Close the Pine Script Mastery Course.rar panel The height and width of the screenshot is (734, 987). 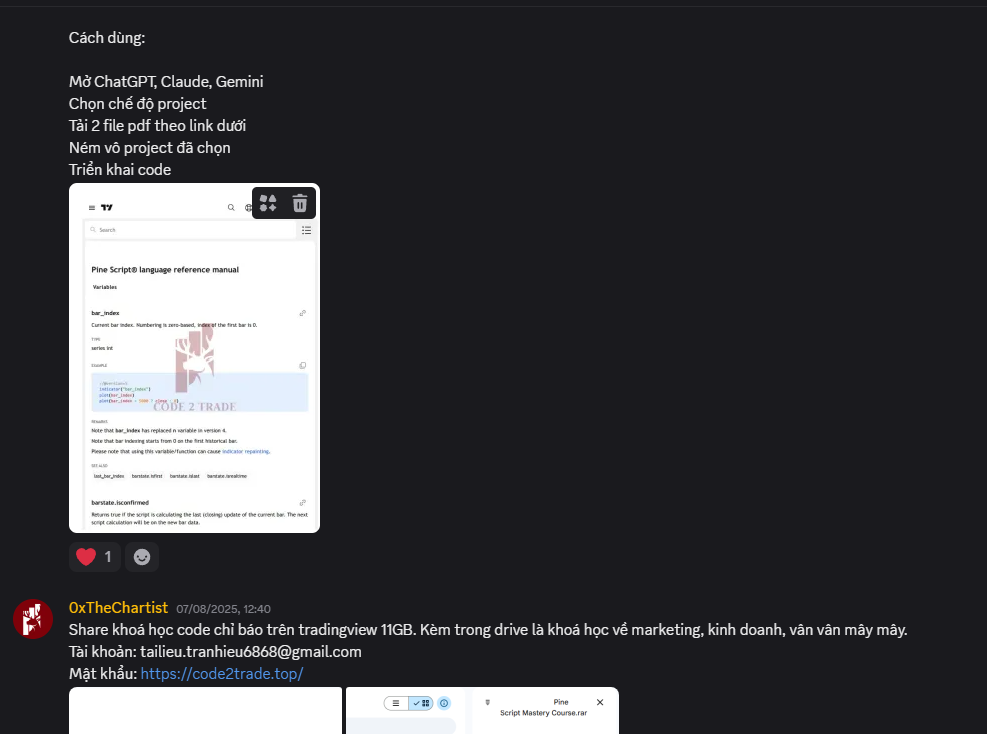click(x=600, y=703)
